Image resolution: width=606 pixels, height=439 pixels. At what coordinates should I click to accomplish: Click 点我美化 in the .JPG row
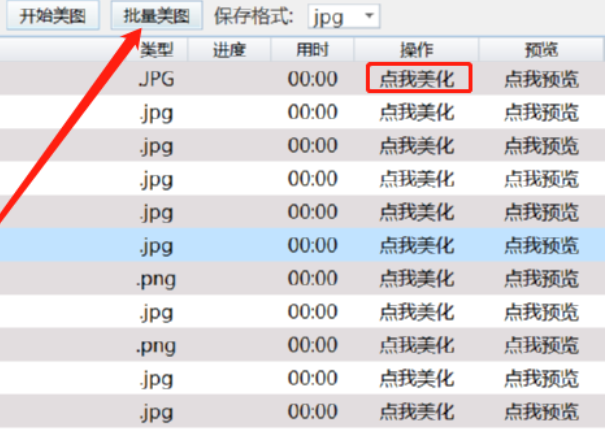[417, 79]
